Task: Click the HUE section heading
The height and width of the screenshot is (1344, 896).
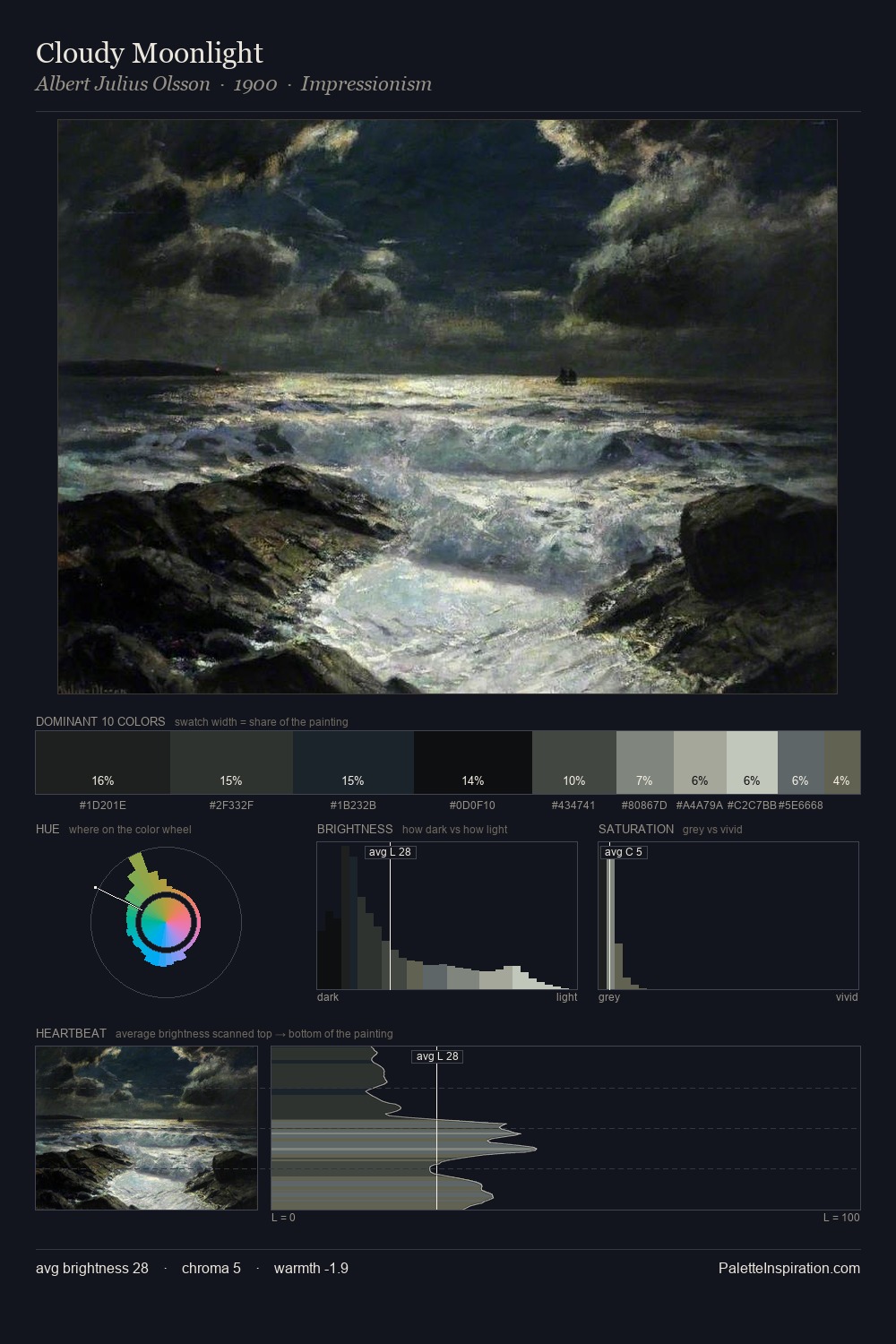Action: pyautogui.click(x=47, y=829)
